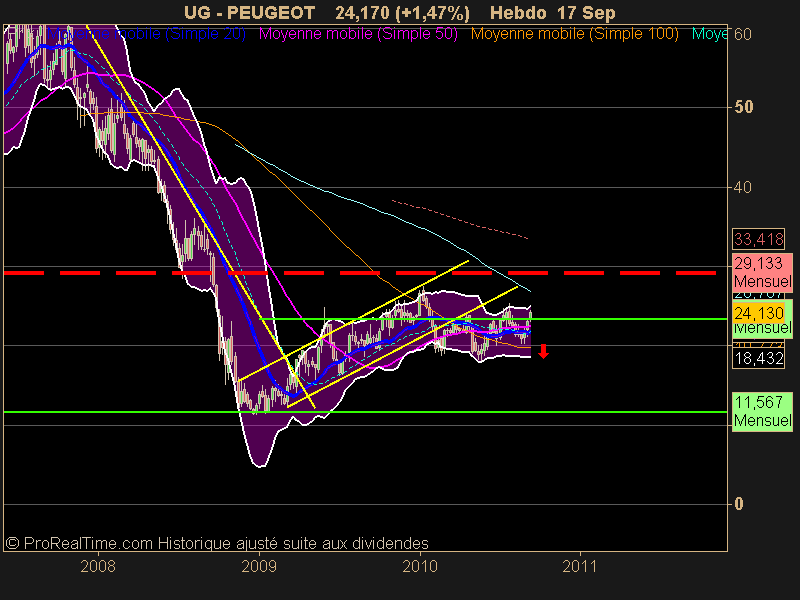This screenshot has width=800, height=600.
Task: Click the 2008 label on the time axis
Action: coord(98,566)
